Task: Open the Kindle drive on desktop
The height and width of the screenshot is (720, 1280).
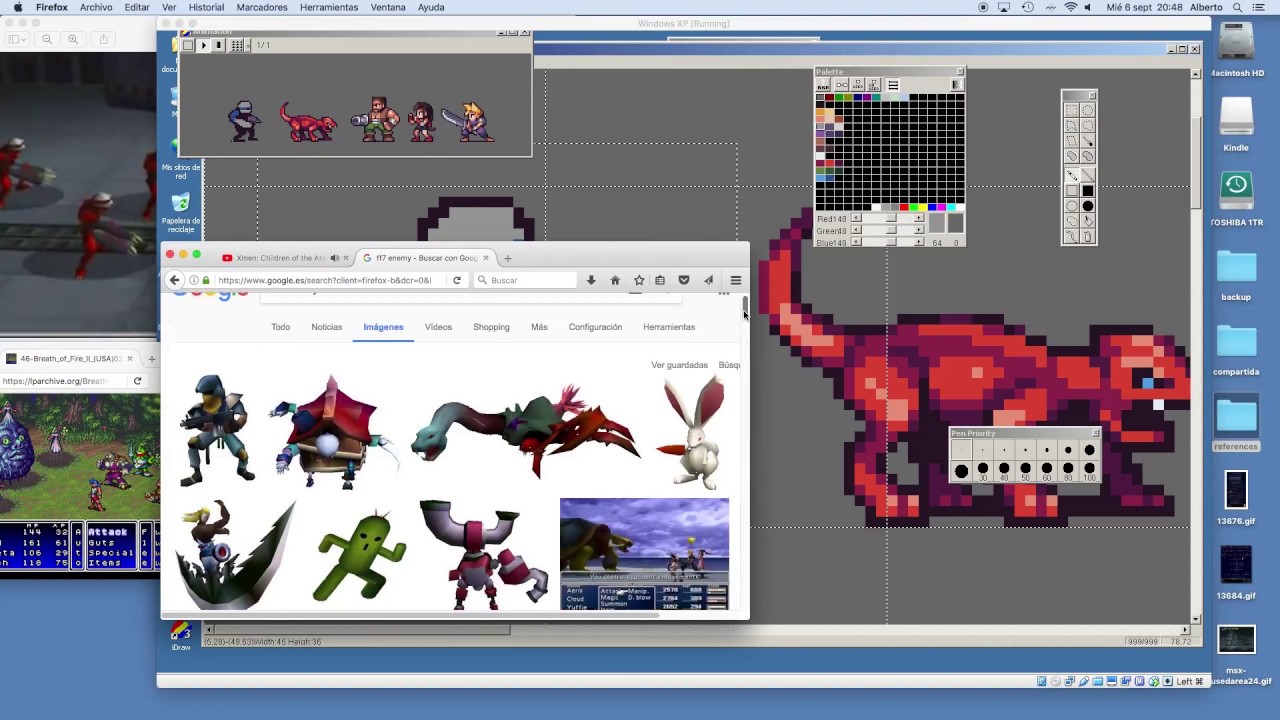Action: tap(1236, 124)
